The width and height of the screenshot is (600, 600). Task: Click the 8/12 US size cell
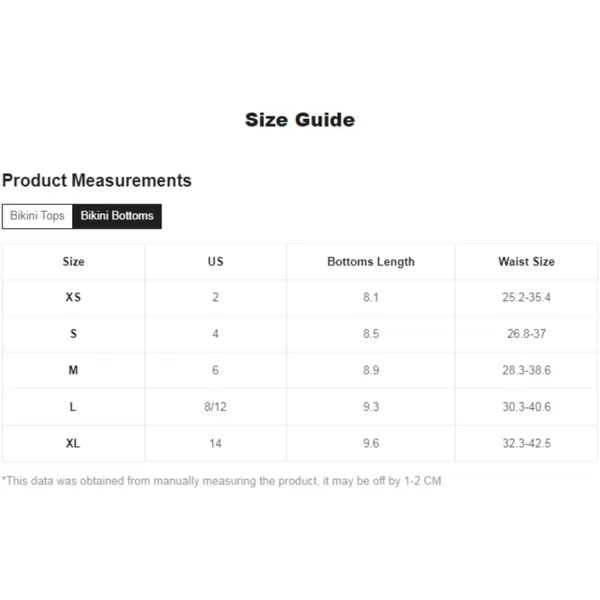click(x=215, y=407)
